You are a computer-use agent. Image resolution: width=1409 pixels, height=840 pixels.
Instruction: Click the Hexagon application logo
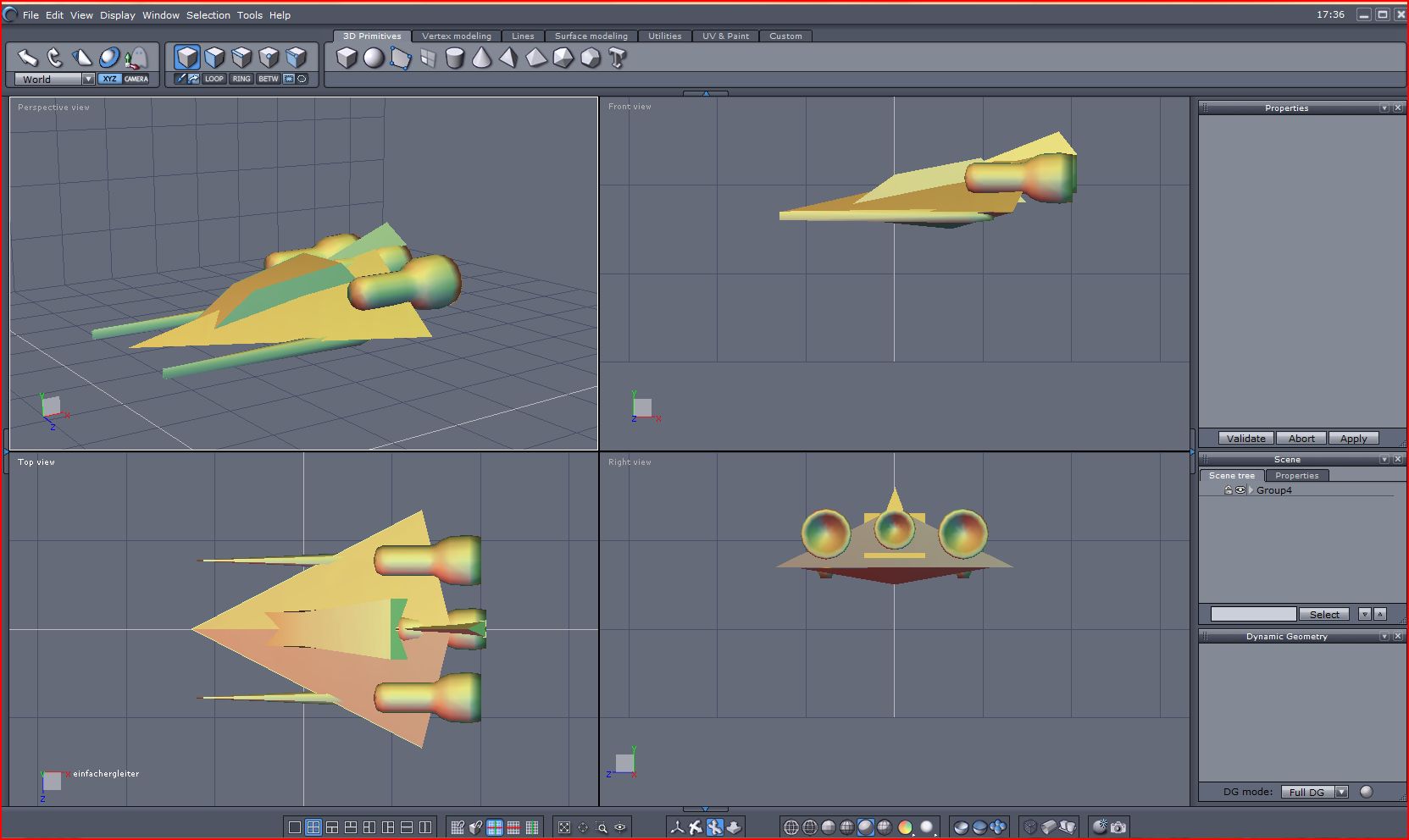(10, 14)
